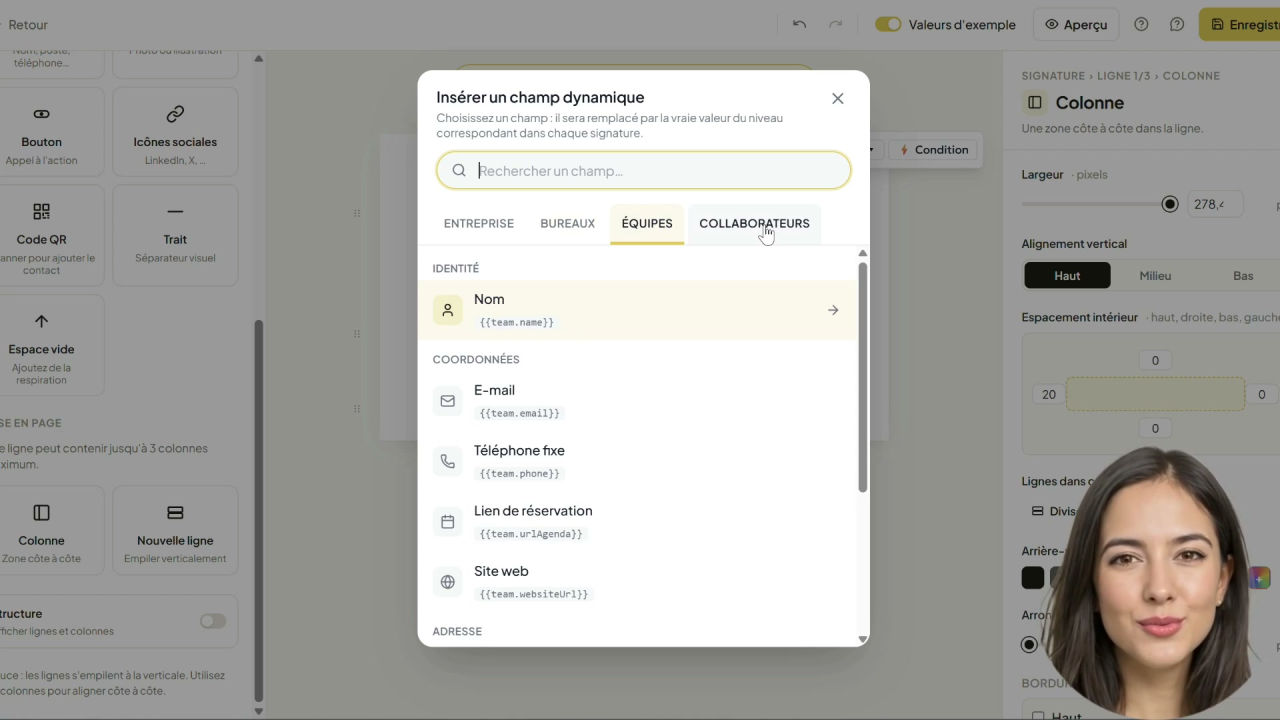
Task: Insert the Icônes sociales block
Action: point(175,131)
